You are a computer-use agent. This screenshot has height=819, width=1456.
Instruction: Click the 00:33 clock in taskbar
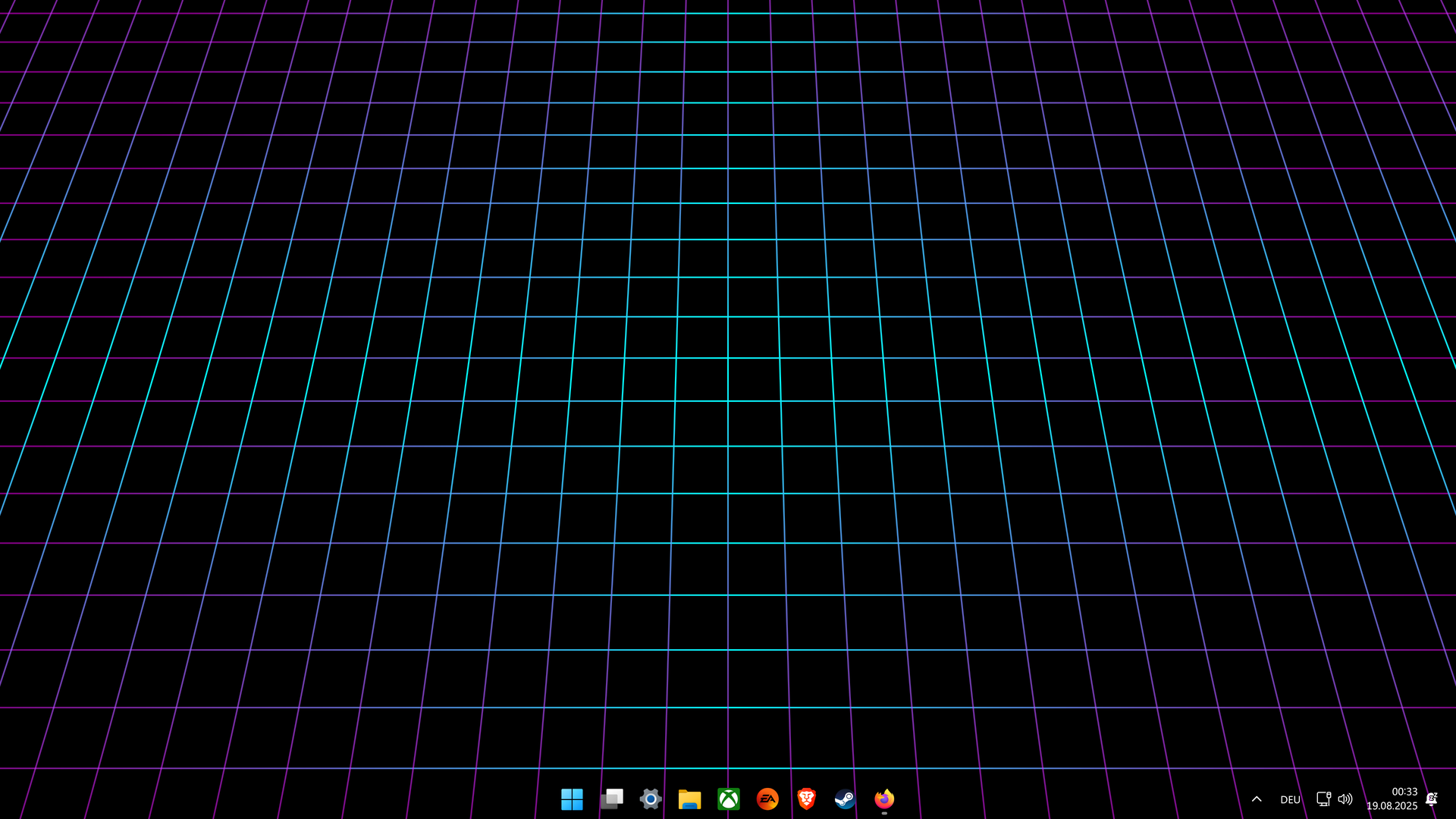1404,792
